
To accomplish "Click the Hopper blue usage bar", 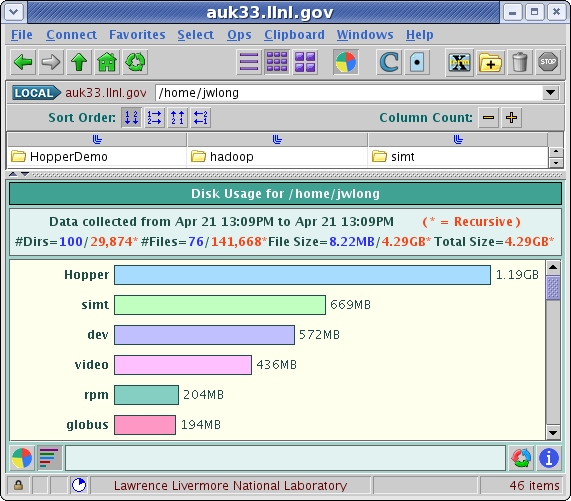I will (x=302, y=275).
